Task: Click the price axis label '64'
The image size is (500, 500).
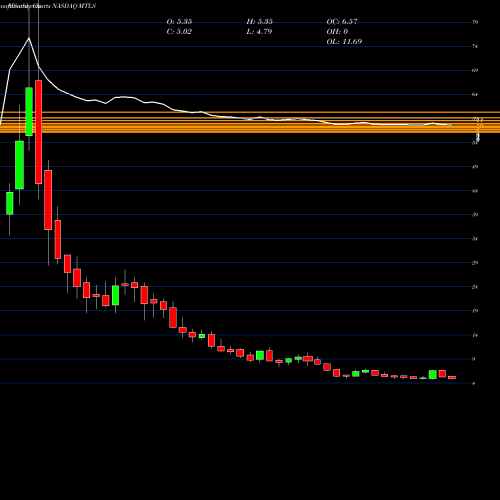Action: 475,94
